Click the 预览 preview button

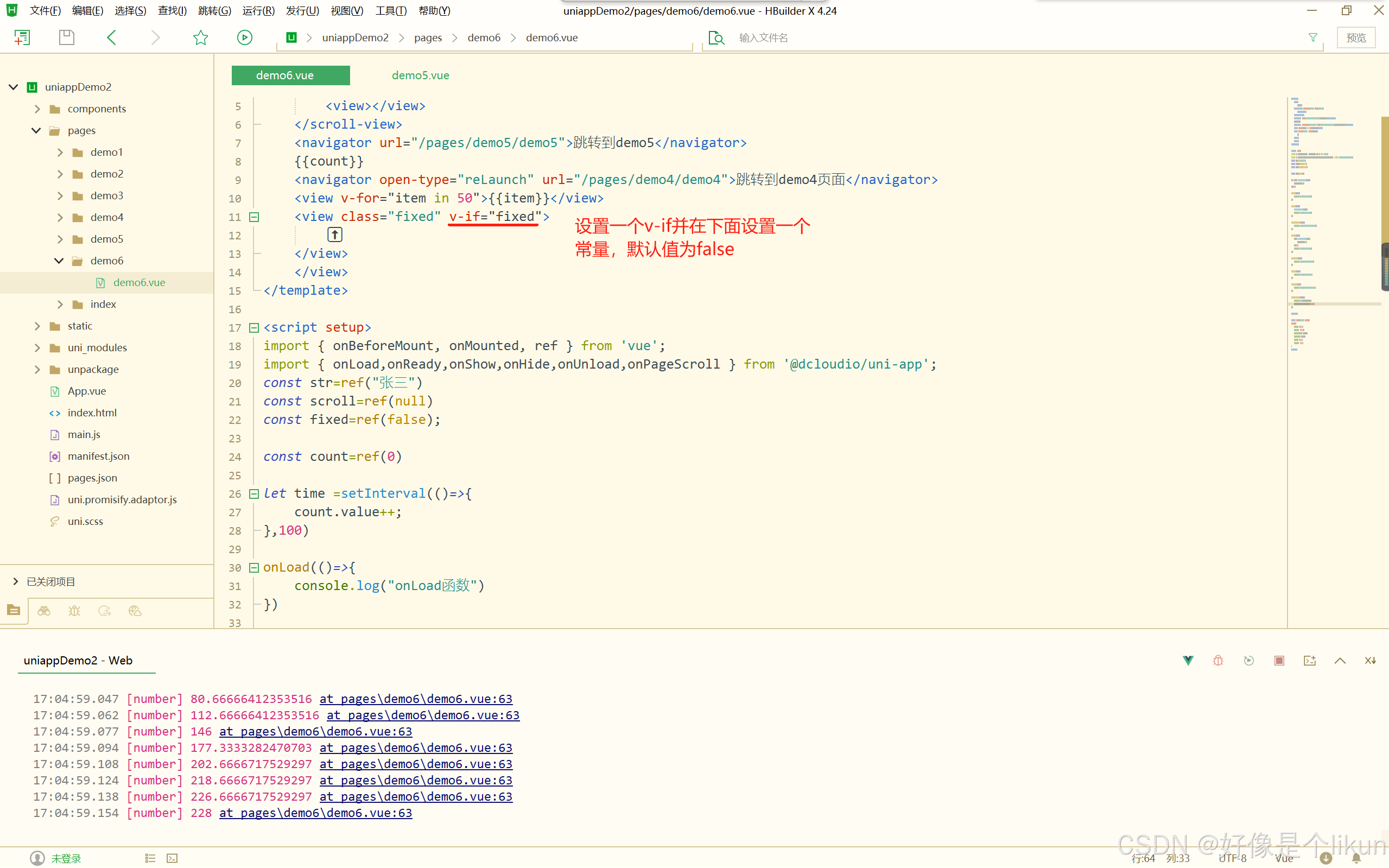1356,38
